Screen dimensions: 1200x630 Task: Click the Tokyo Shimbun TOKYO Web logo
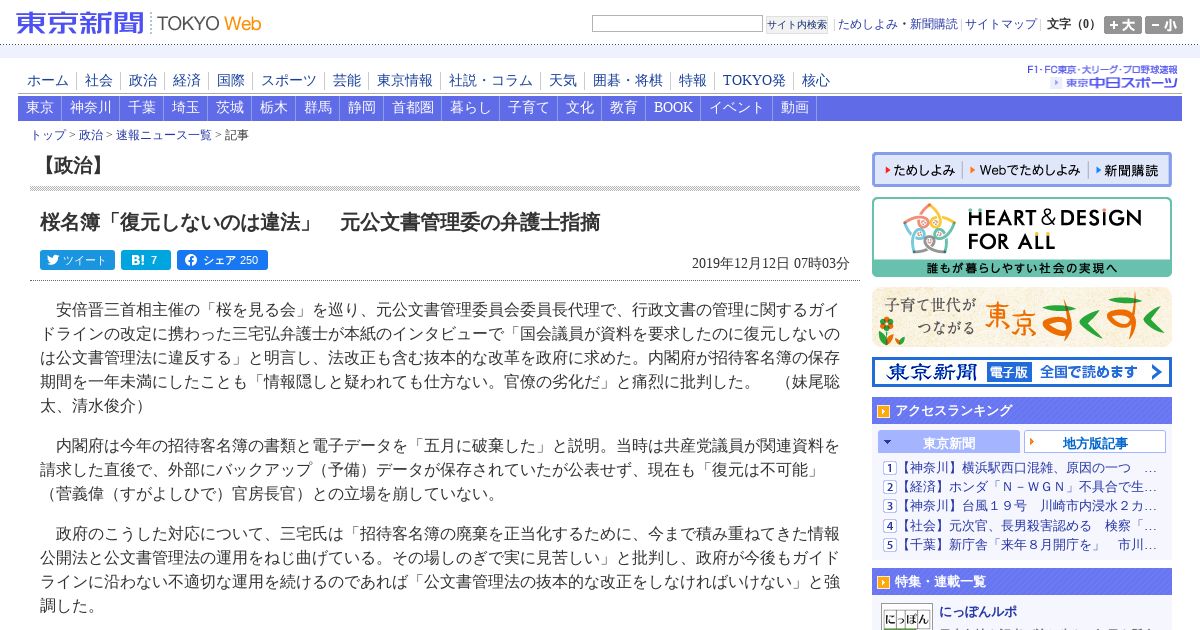(x=139, y=23)
